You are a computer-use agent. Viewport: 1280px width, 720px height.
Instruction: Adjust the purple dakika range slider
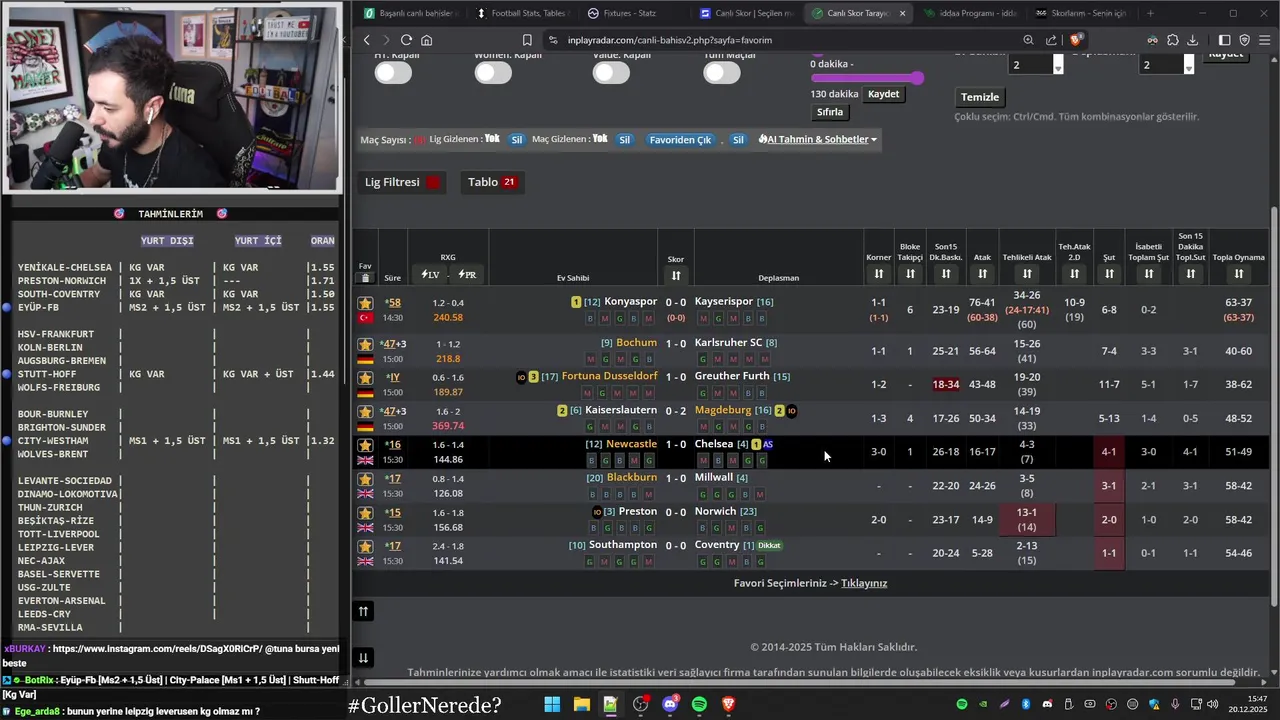[866, 78]
